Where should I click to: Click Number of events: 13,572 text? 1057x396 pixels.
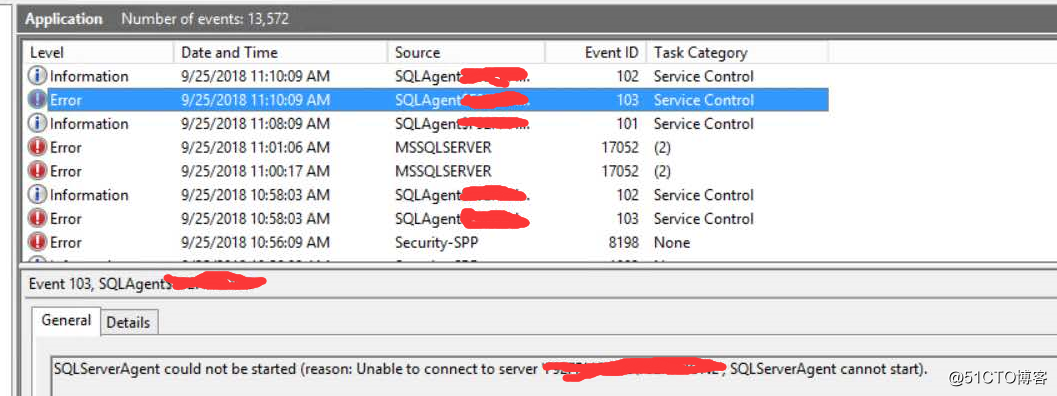[205, 19]
